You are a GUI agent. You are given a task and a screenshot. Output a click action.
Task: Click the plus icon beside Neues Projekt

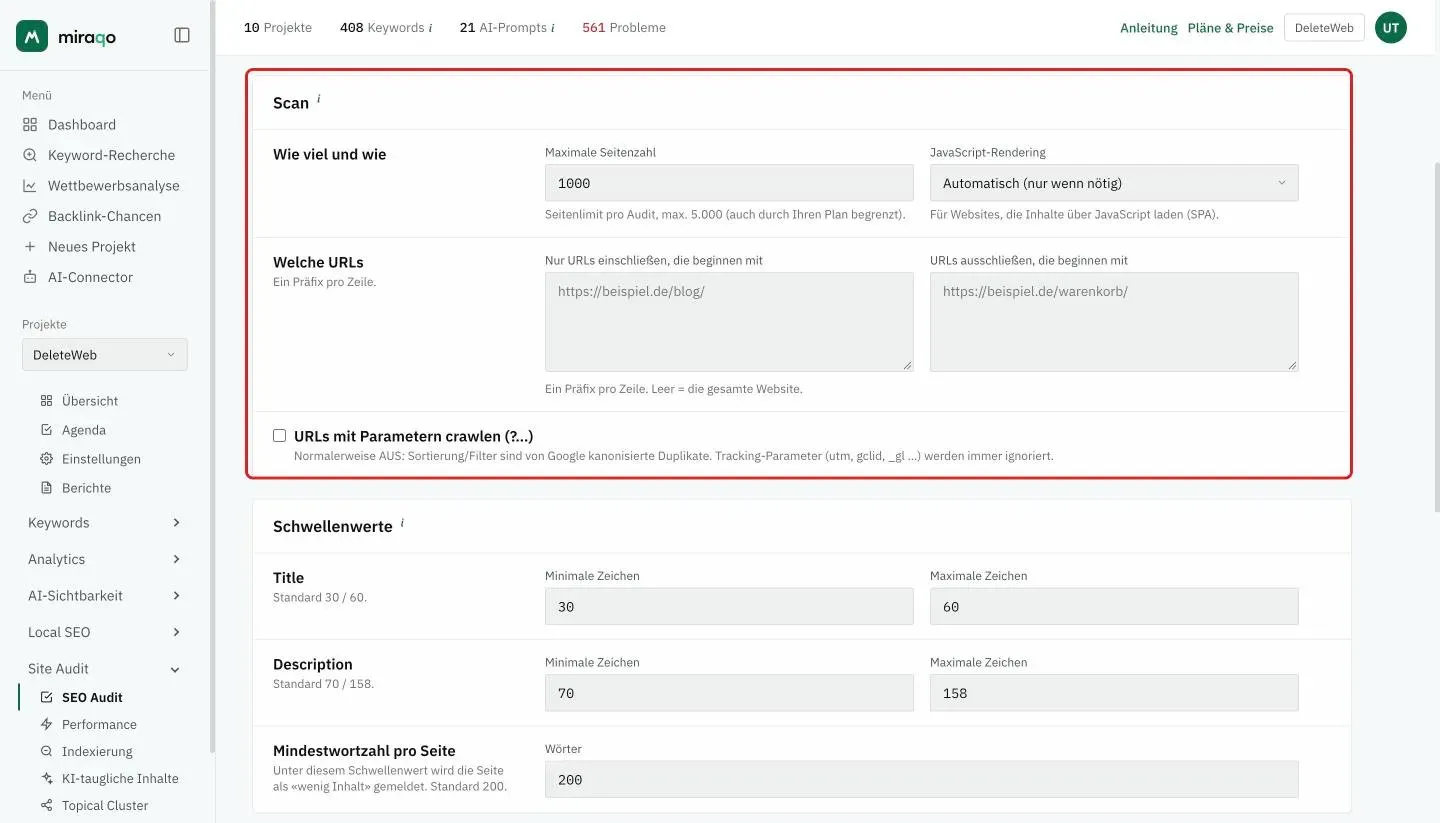point(30,247)
